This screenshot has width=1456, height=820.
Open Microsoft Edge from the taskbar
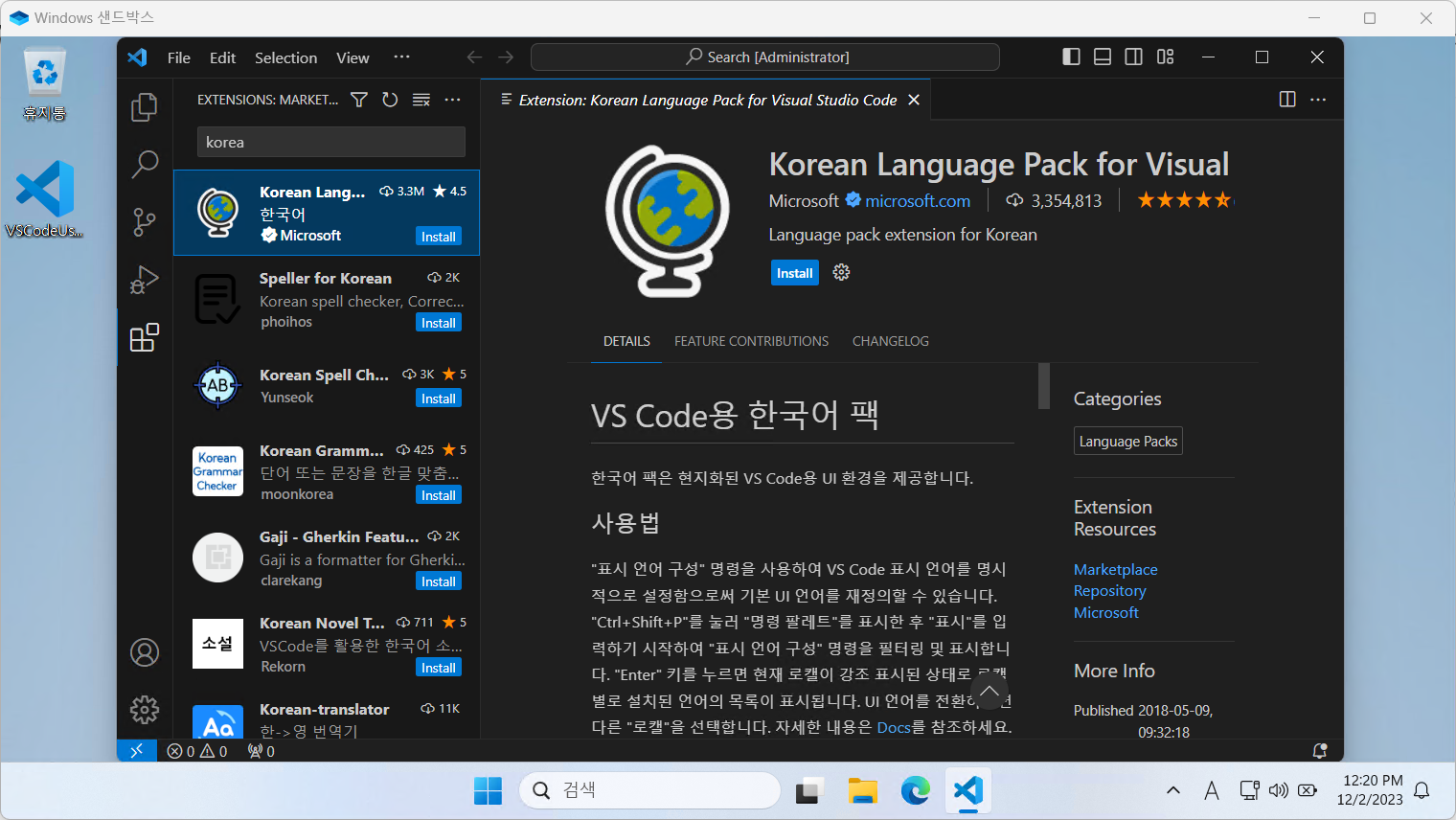point(915,790)
